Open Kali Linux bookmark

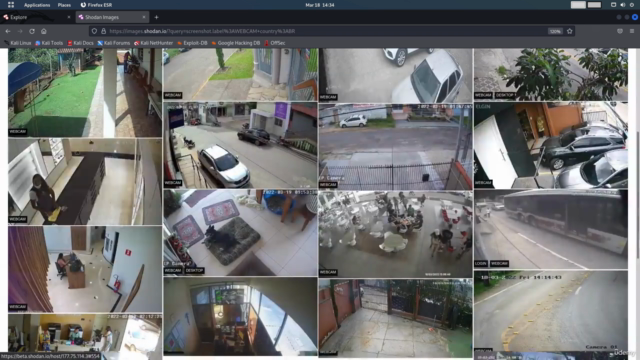18,43
